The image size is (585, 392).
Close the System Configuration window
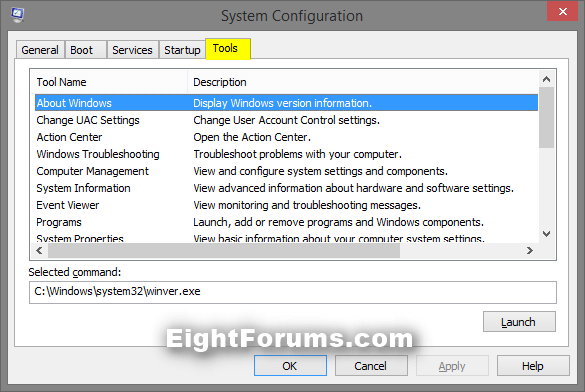coord(563,12)
